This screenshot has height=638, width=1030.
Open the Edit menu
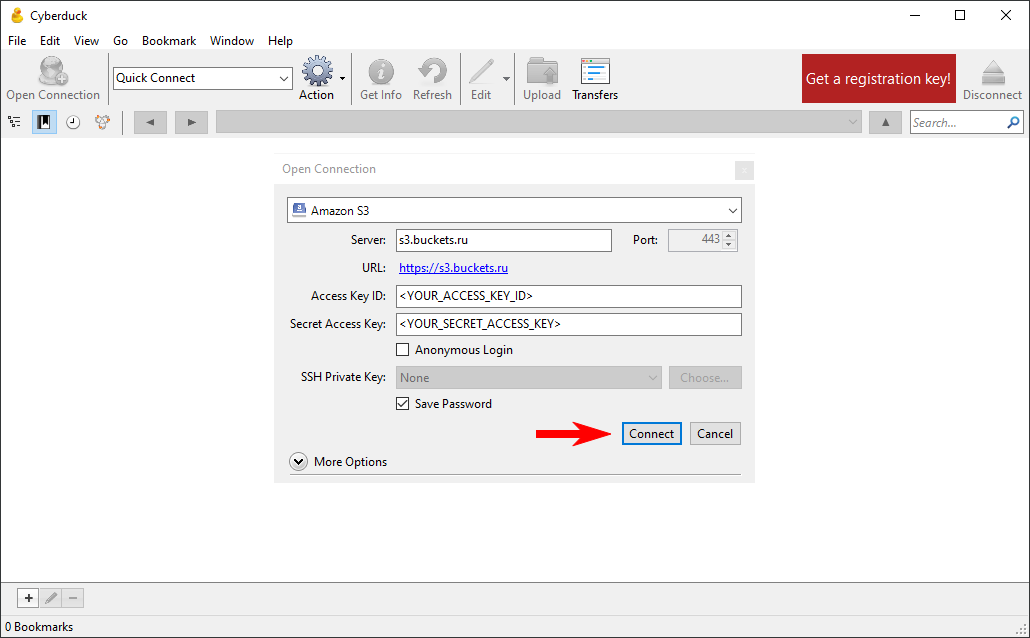tap(50, 41)
